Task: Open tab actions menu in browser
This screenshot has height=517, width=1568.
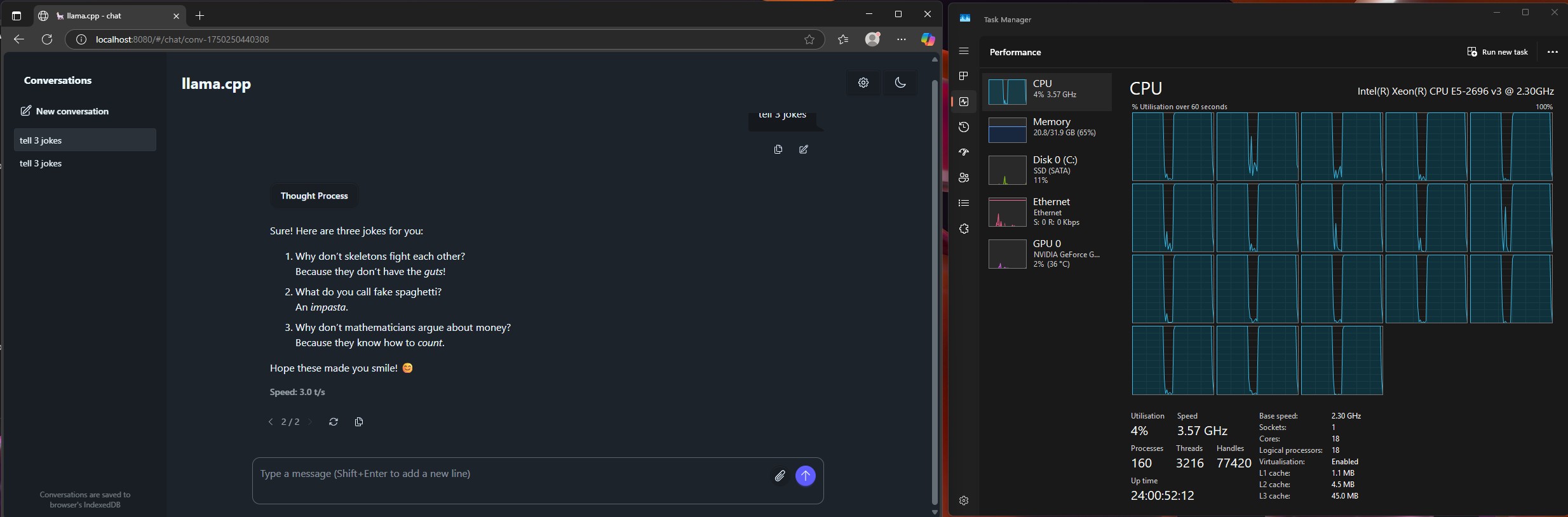Action: click(x=17, y=15)
